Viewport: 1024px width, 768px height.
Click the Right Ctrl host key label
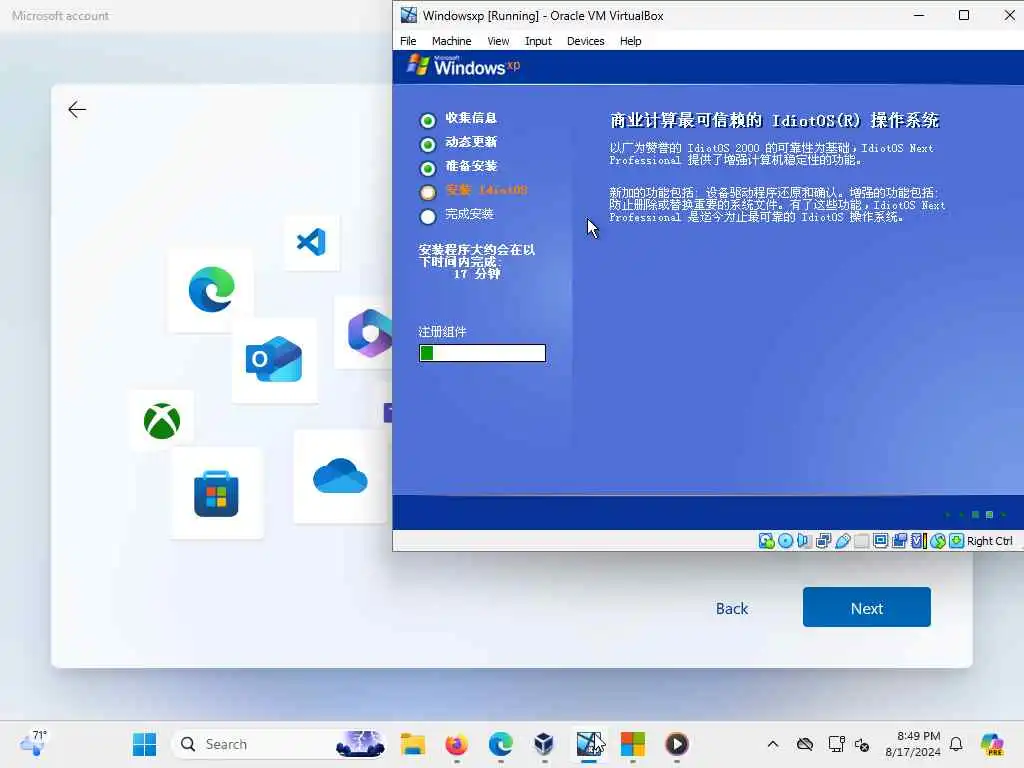[989, 541]
